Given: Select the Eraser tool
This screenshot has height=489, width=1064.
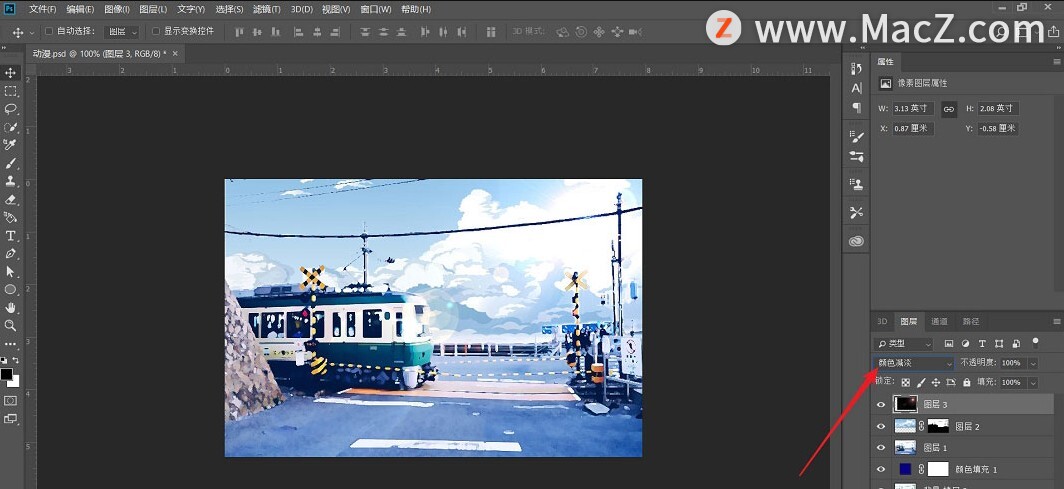Looking at the screenshot, I should (11, 199).
